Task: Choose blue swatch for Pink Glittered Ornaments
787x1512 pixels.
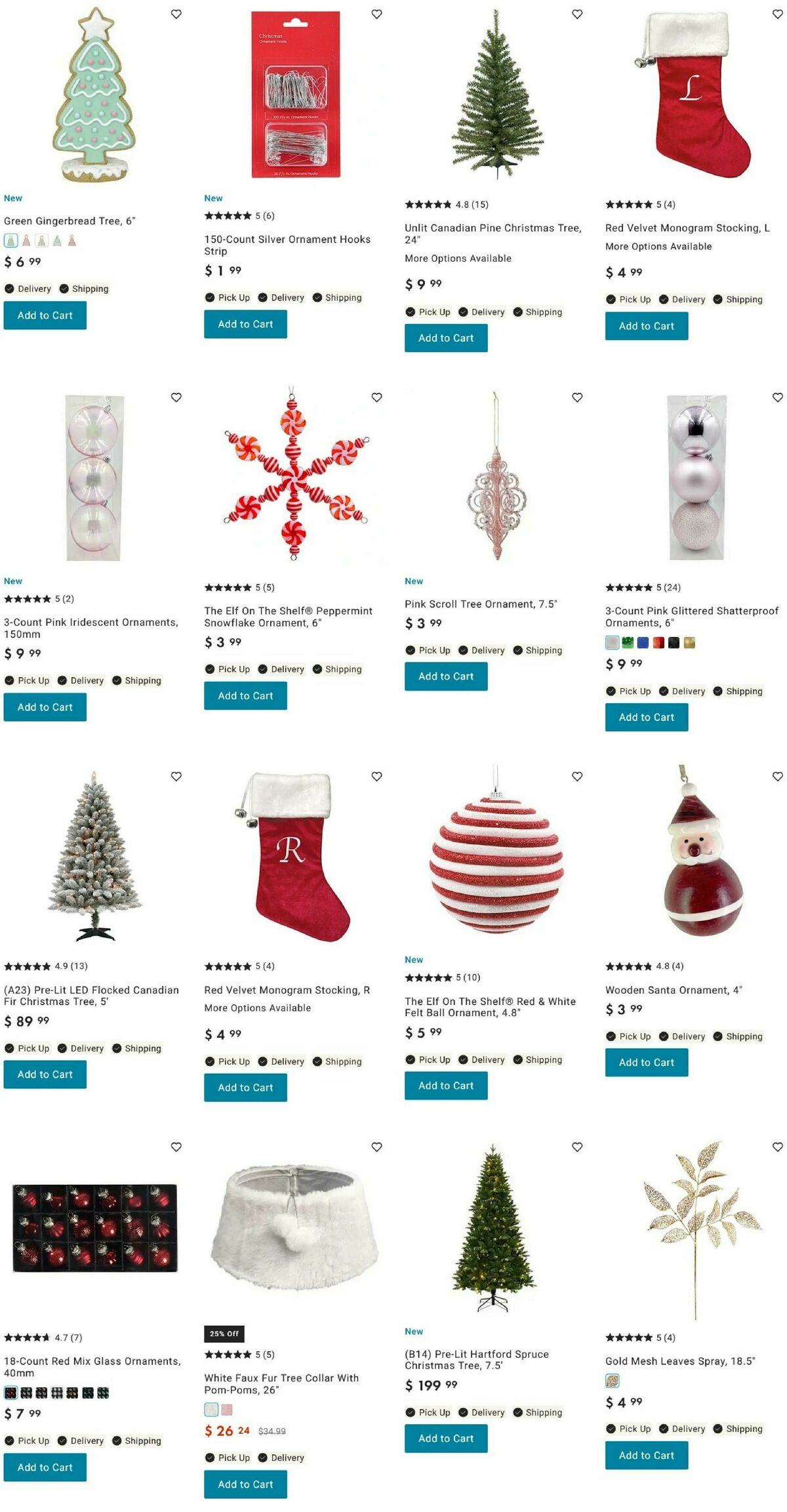Action: click(x=643, y=642)
